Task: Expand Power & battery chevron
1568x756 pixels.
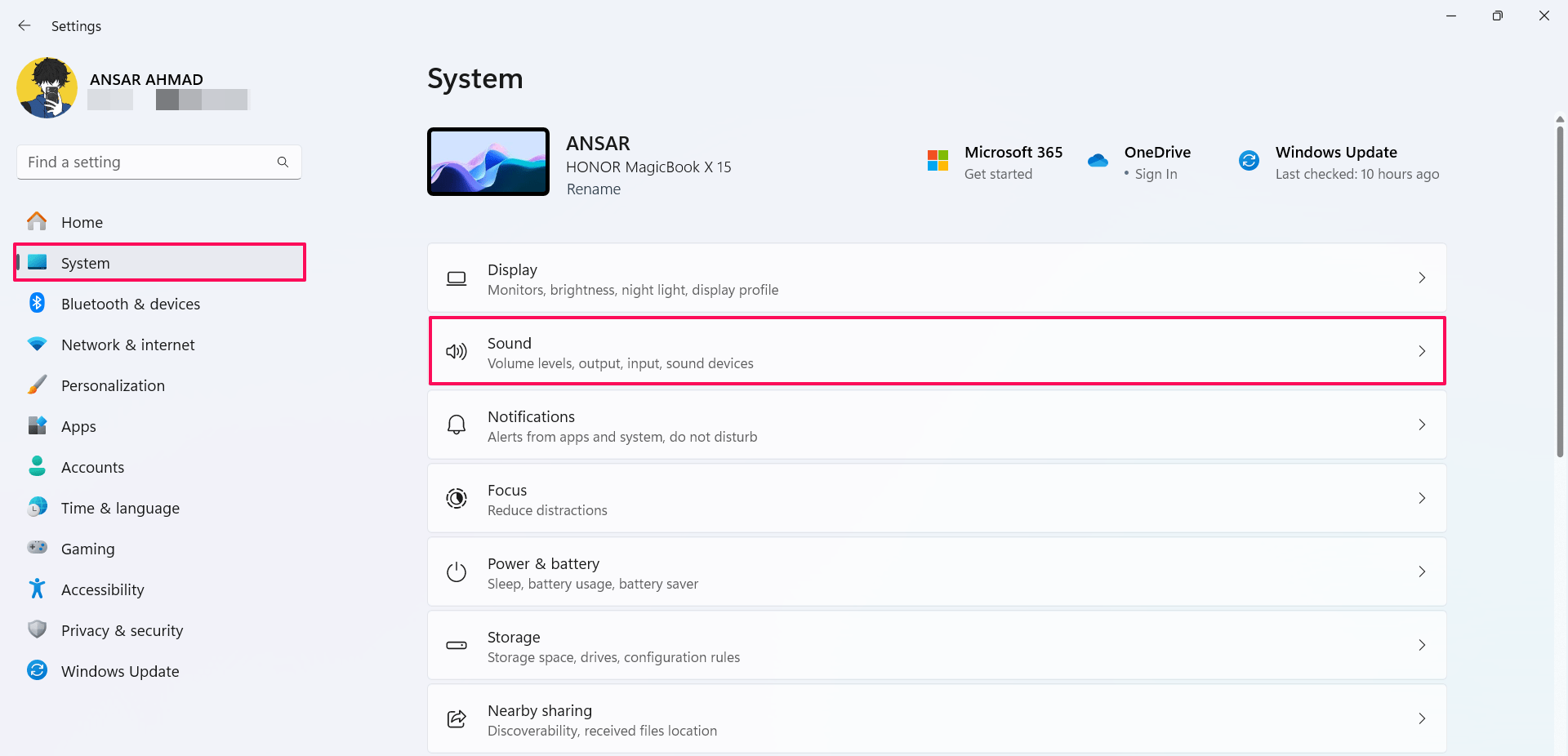Action: coord(1422,571)
